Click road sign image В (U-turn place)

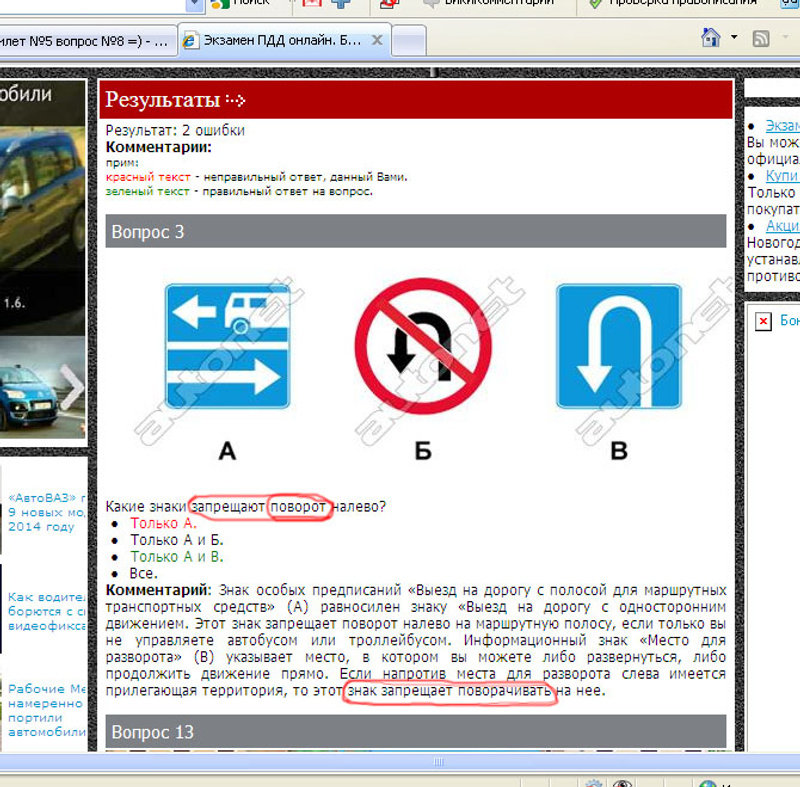[619, 346]
